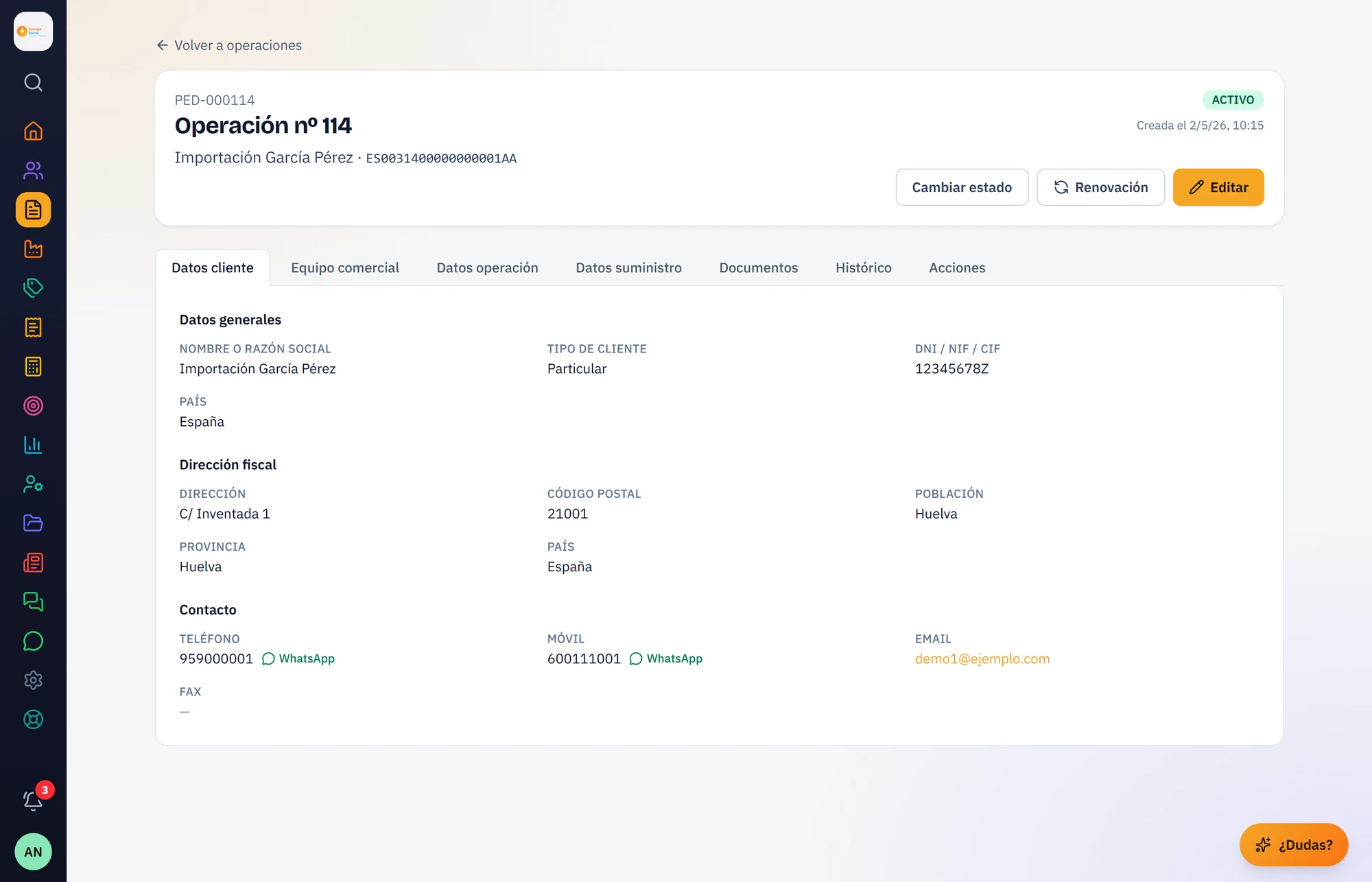Image resolution: width=1372 pixels, height=882 pixels.
Task: Open the clients (people) sidebar icon
Action: point(33,170)
